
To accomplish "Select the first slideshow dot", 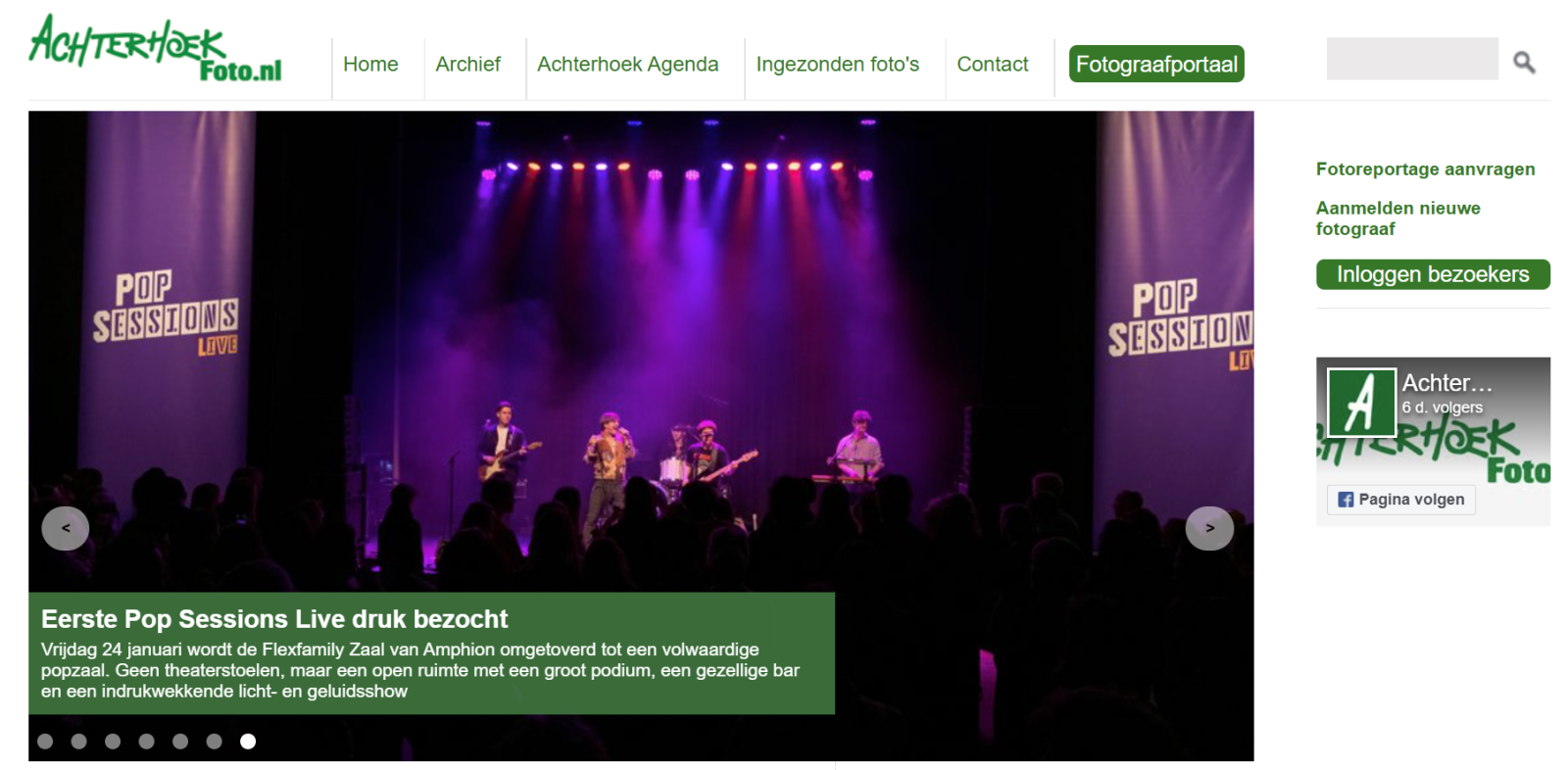I will pos(45,742).
